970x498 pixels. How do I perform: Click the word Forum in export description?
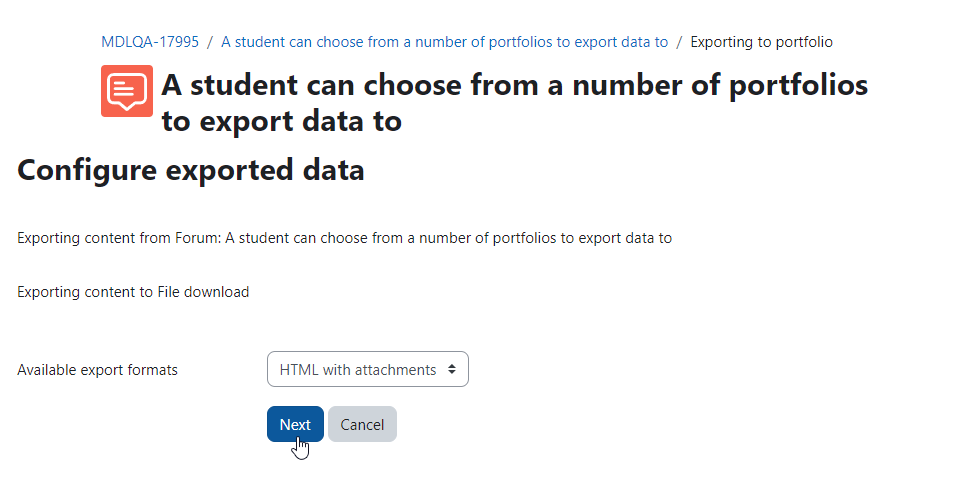tap(197, 238)
